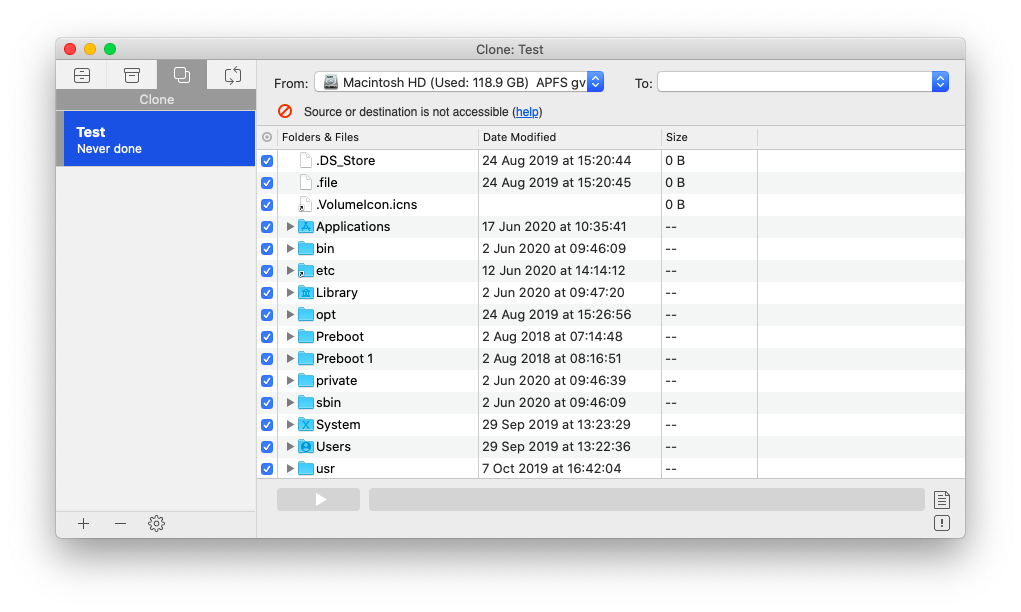
Task: Sort by Size column header
Action: coord(709,137)
